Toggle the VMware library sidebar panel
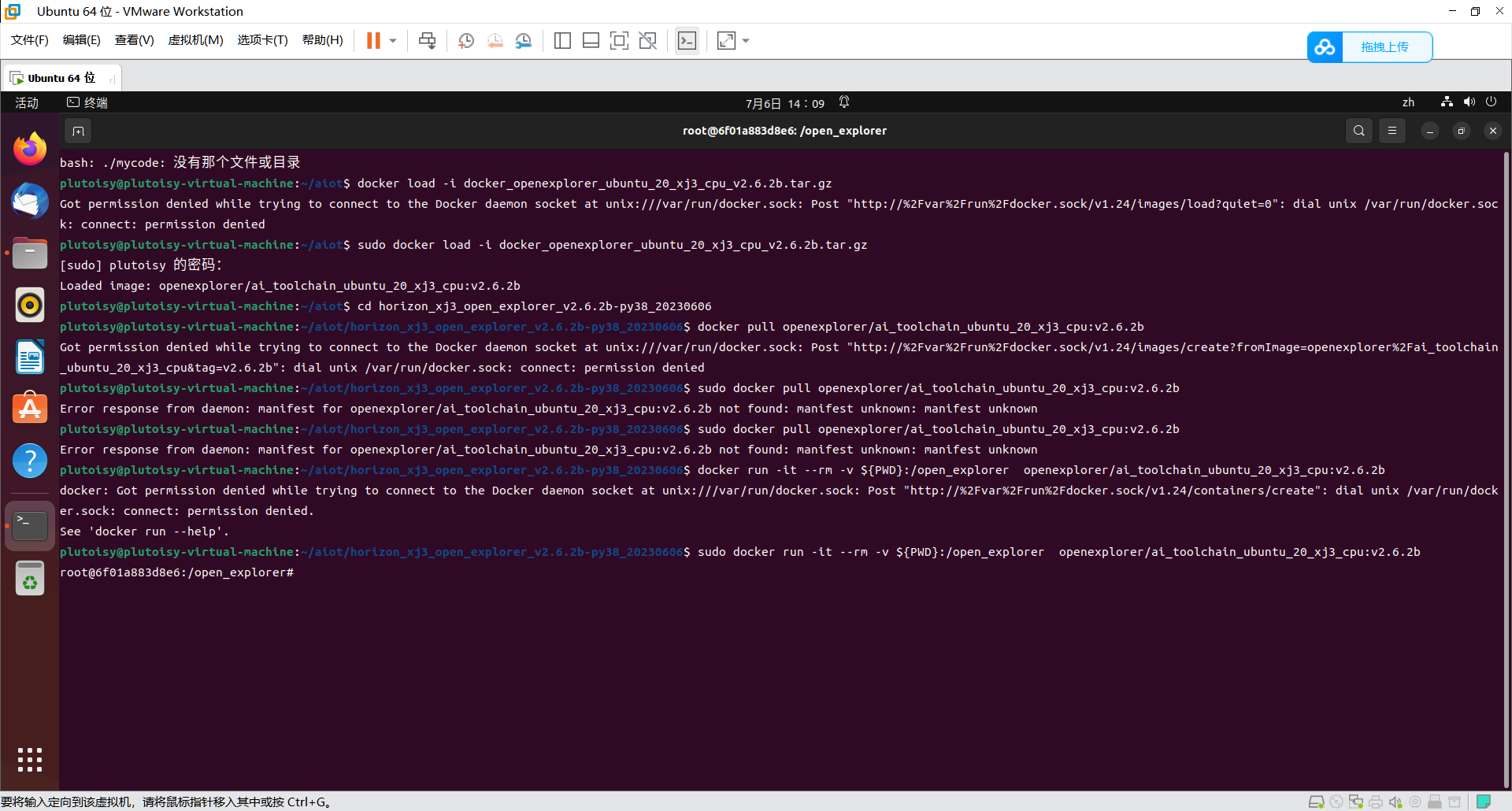 point(562,41)
